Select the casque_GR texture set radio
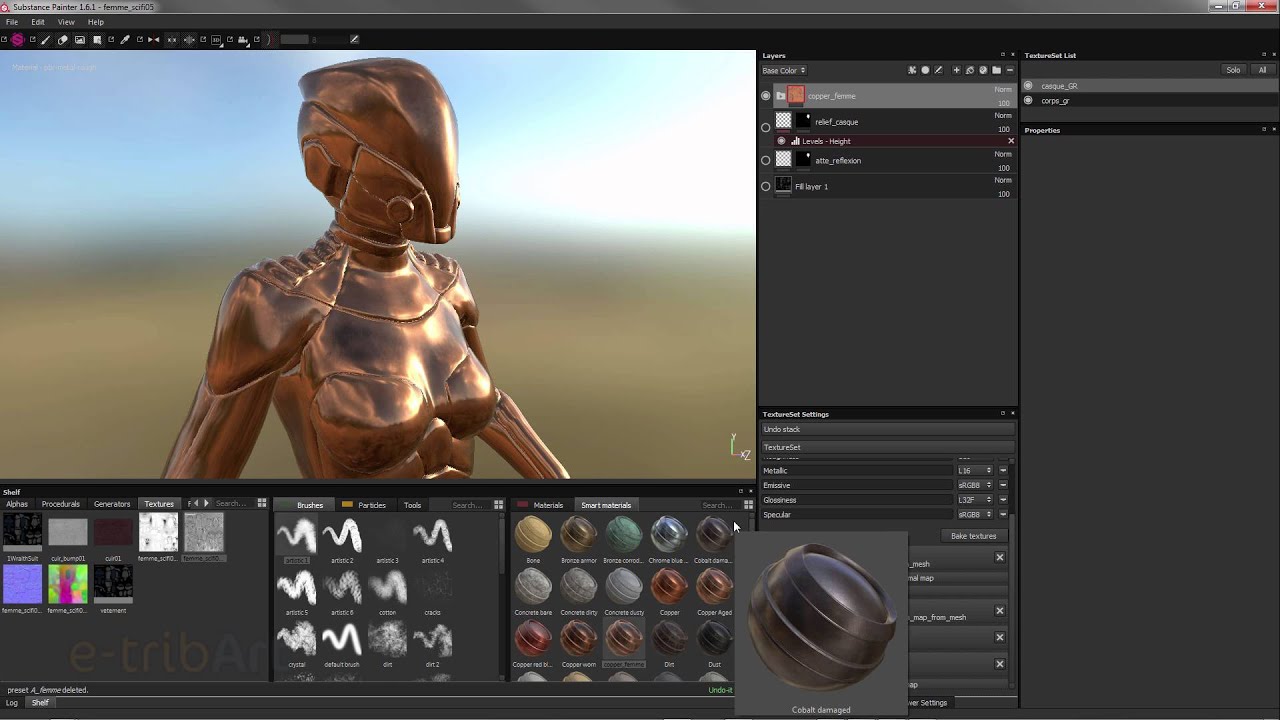Image resolution: width=1280 pixels, height=720 pixels. pos(1028,86)
